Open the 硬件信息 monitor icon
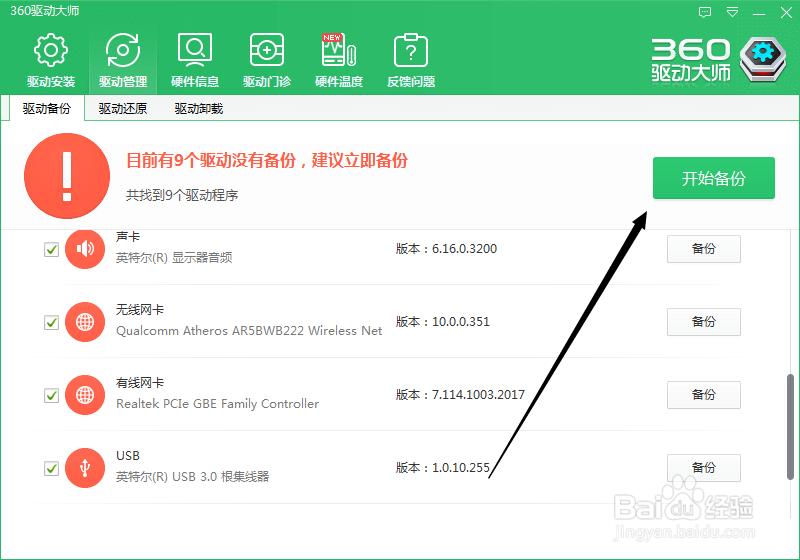 click(195, 50)
